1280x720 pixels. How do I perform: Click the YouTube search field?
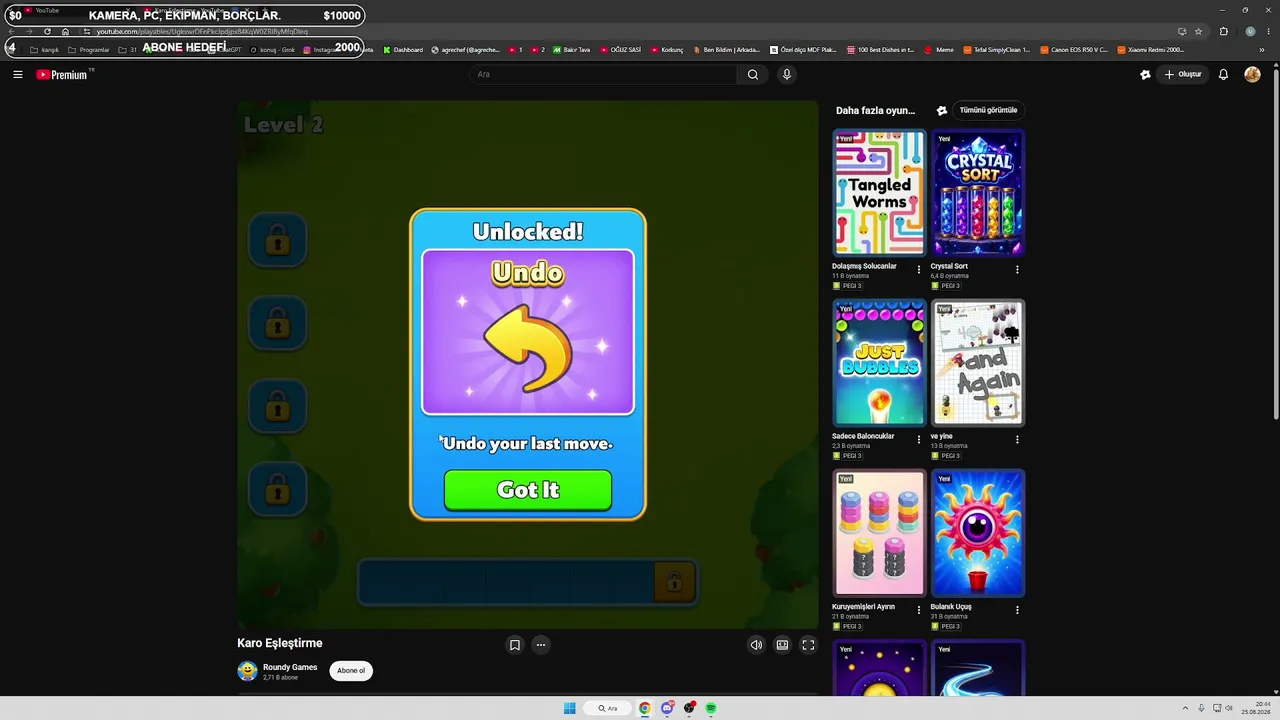(x=605, y=74)
